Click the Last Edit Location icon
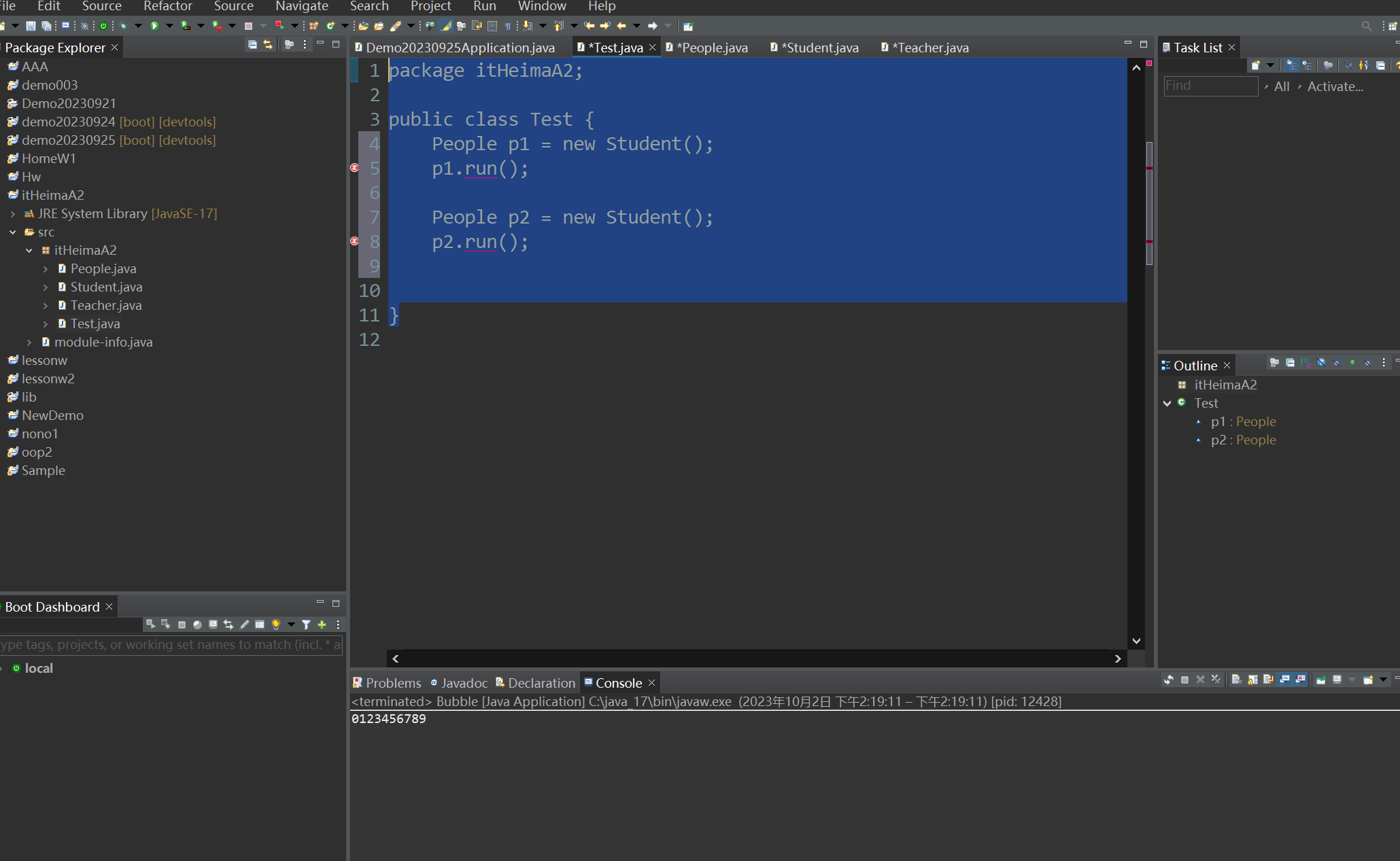Viewport: 1400px width, 861px height. click(589, 26)
